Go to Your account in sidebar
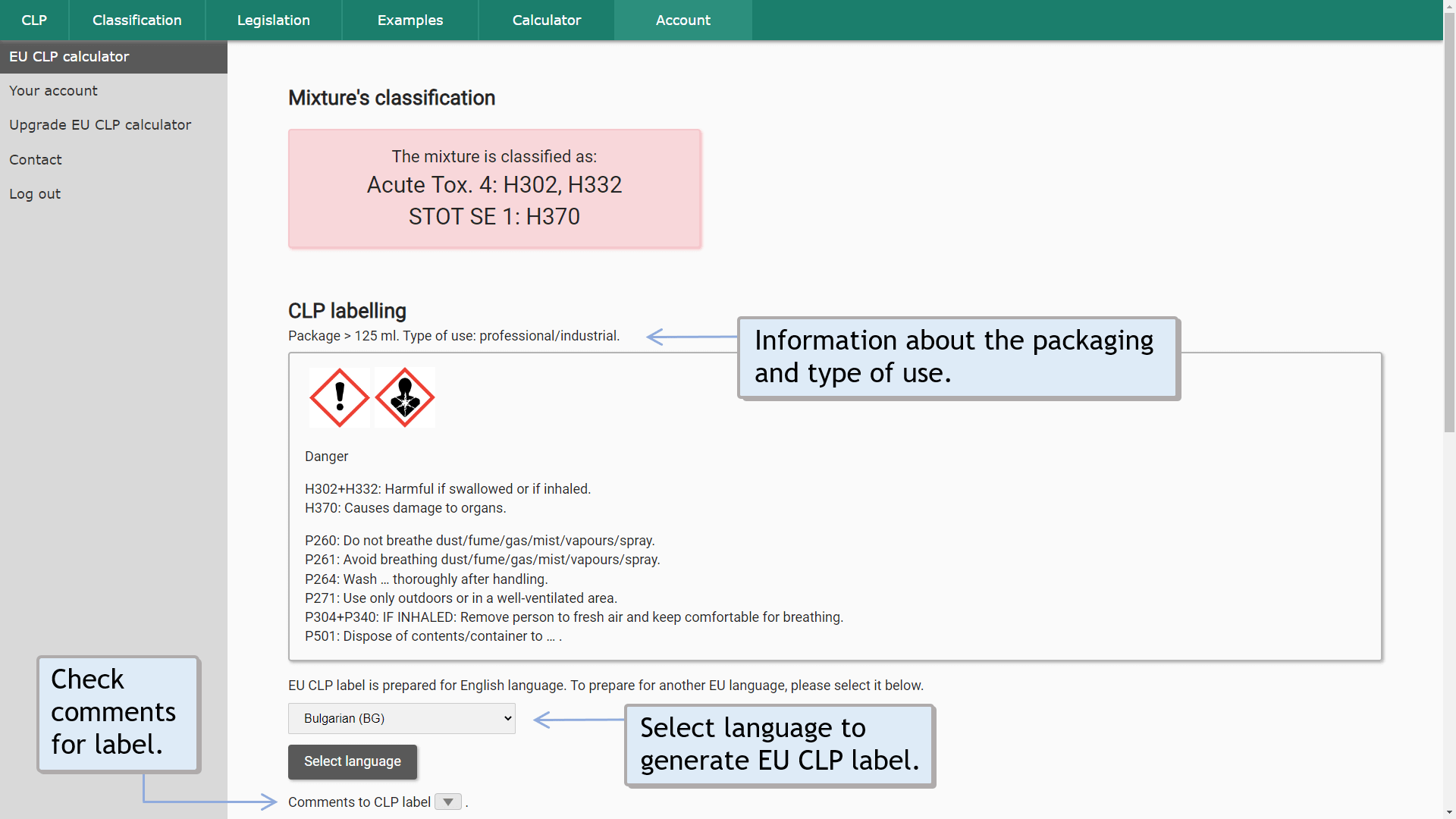 (x=53, y=91)
